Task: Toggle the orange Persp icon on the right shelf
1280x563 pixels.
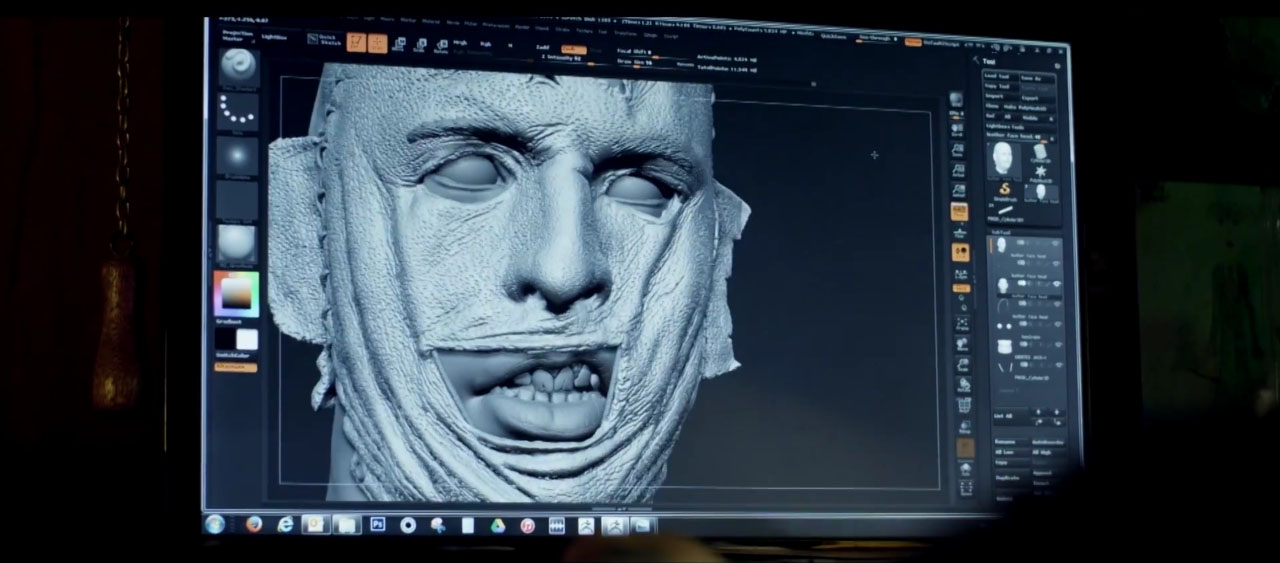Action: coord(958,212)
